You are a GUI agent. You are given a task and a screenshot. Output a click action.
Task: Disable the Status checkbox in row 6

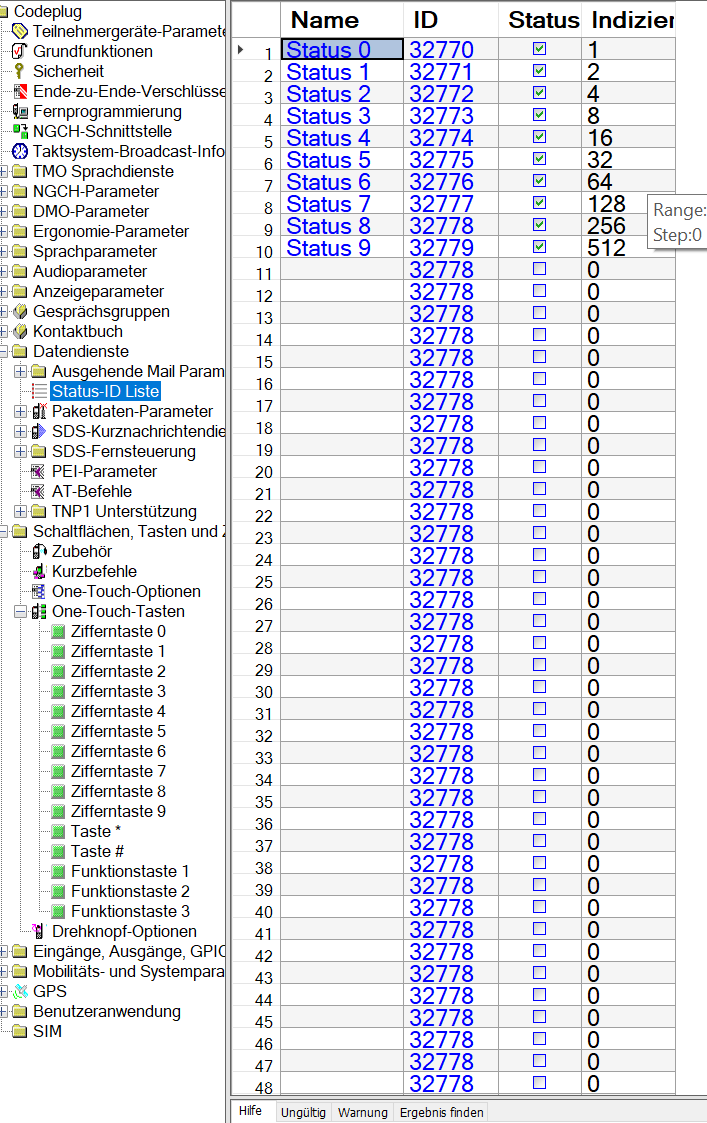pos(540,159)
